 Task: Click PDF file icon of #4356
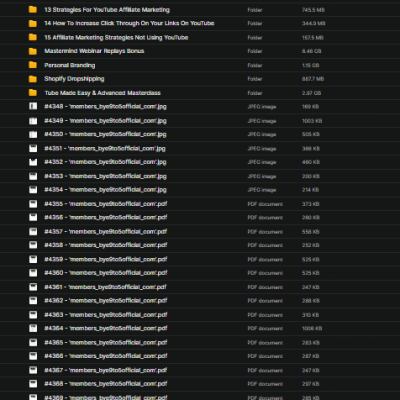pyautogui.click(x=33, y=217)
